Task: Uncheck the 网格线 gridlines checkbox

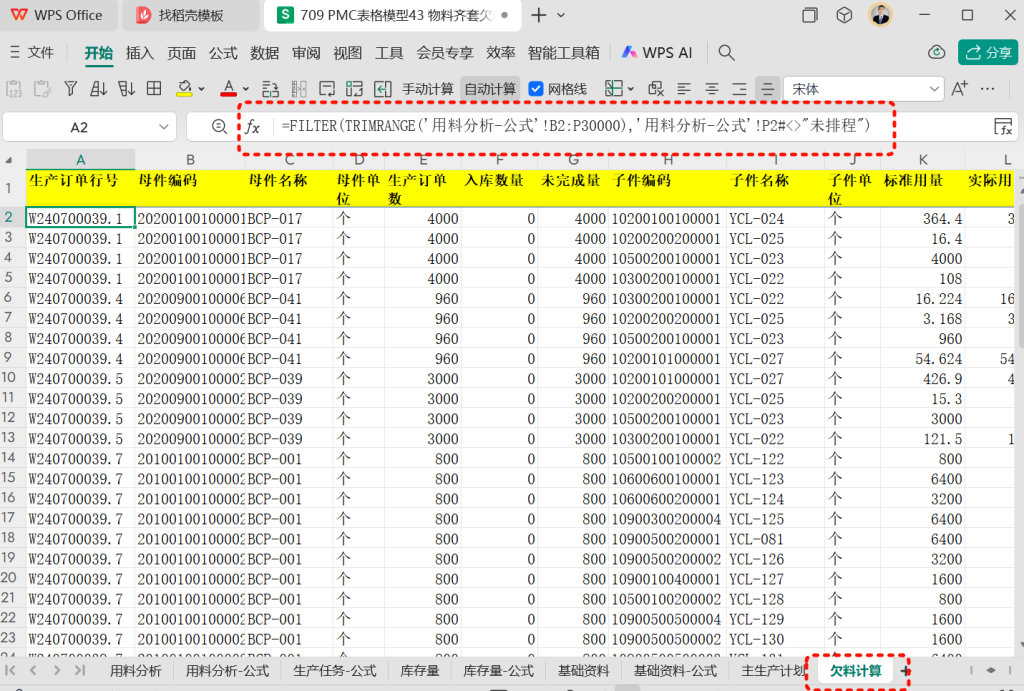Action: click(536, 89)
